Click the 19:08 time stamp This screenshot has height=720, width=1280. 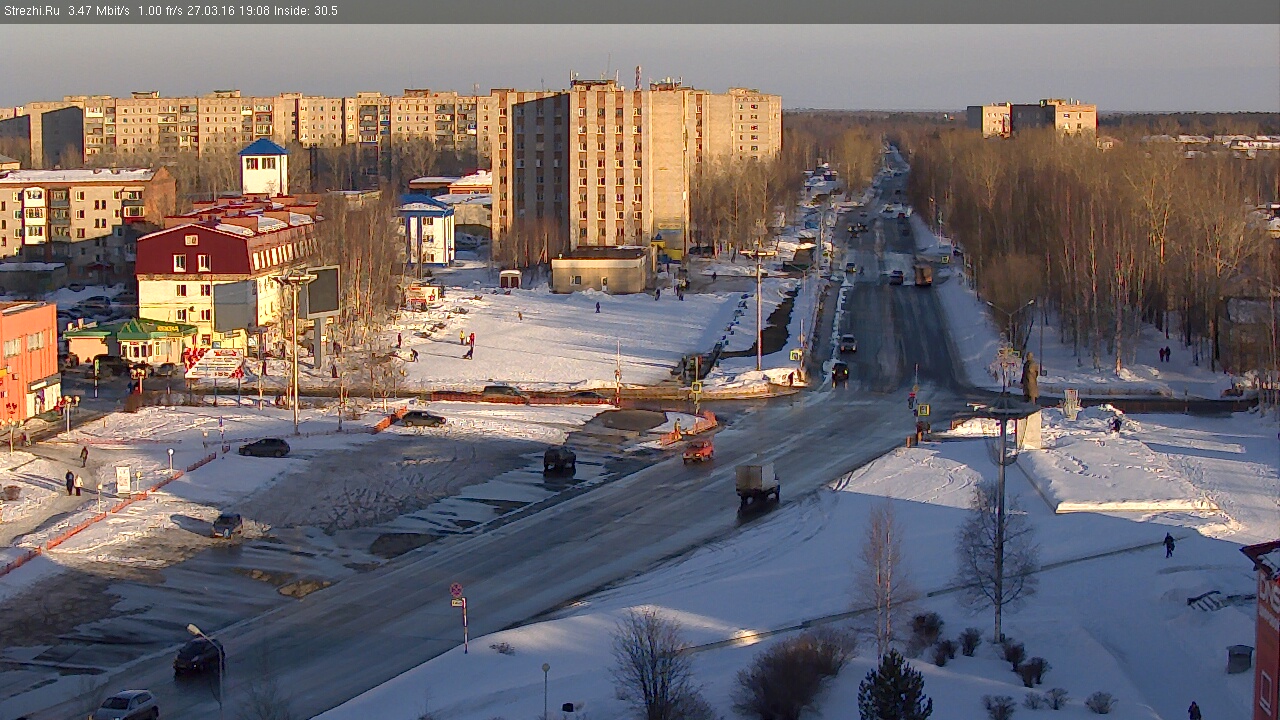[253, 11]
